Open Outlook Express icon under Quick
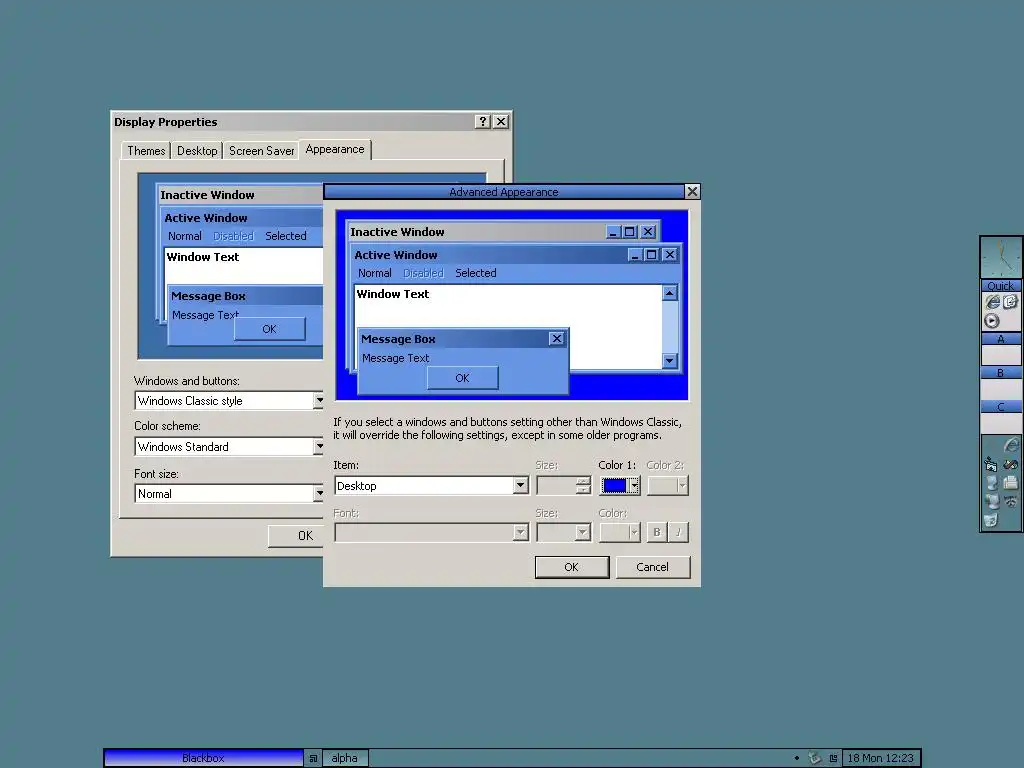This screenshot has width=1024, height=768. [x=1010, y=302]
